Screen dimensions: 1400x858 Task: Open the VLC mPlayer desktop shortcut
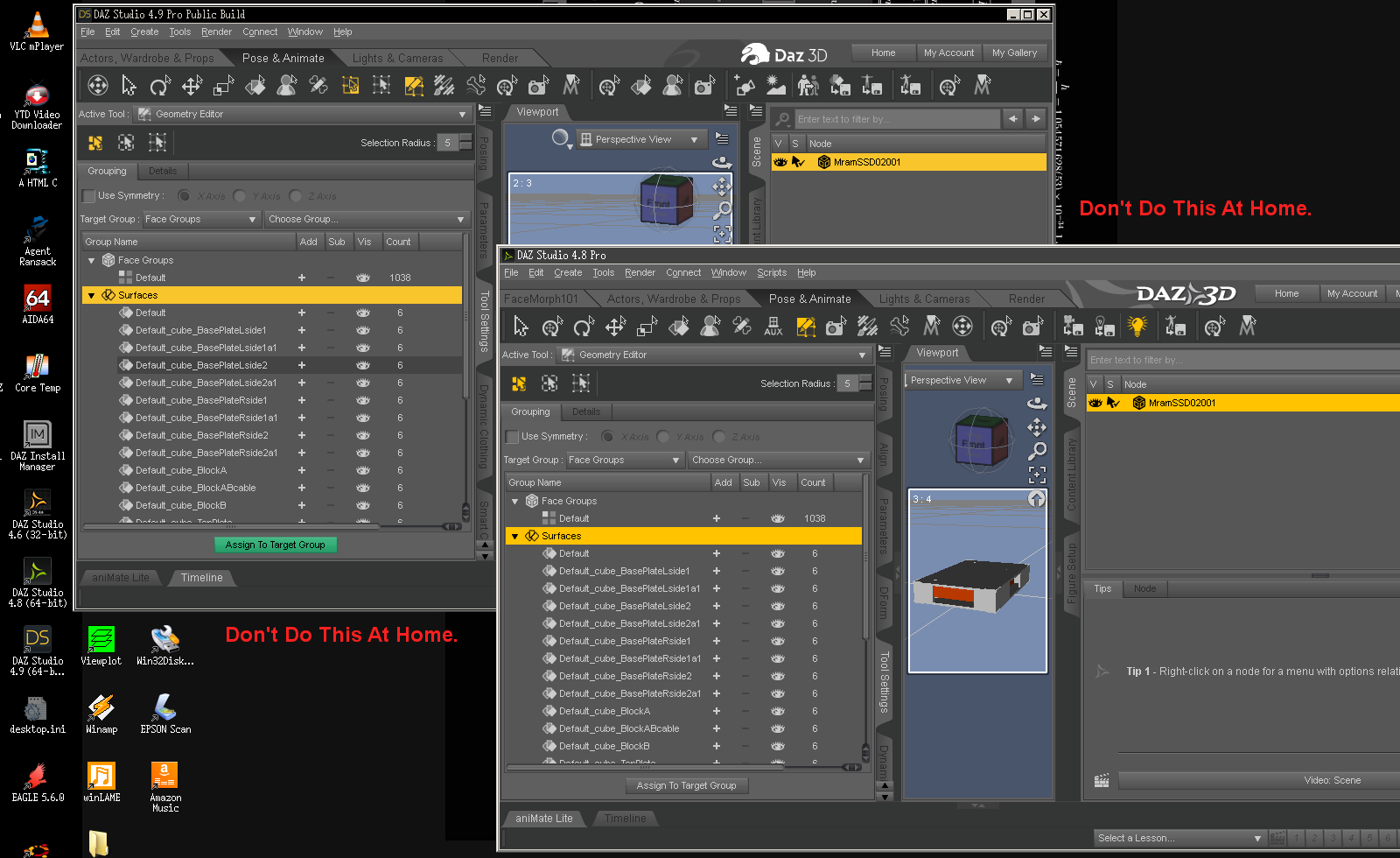[x=37, y=31]
